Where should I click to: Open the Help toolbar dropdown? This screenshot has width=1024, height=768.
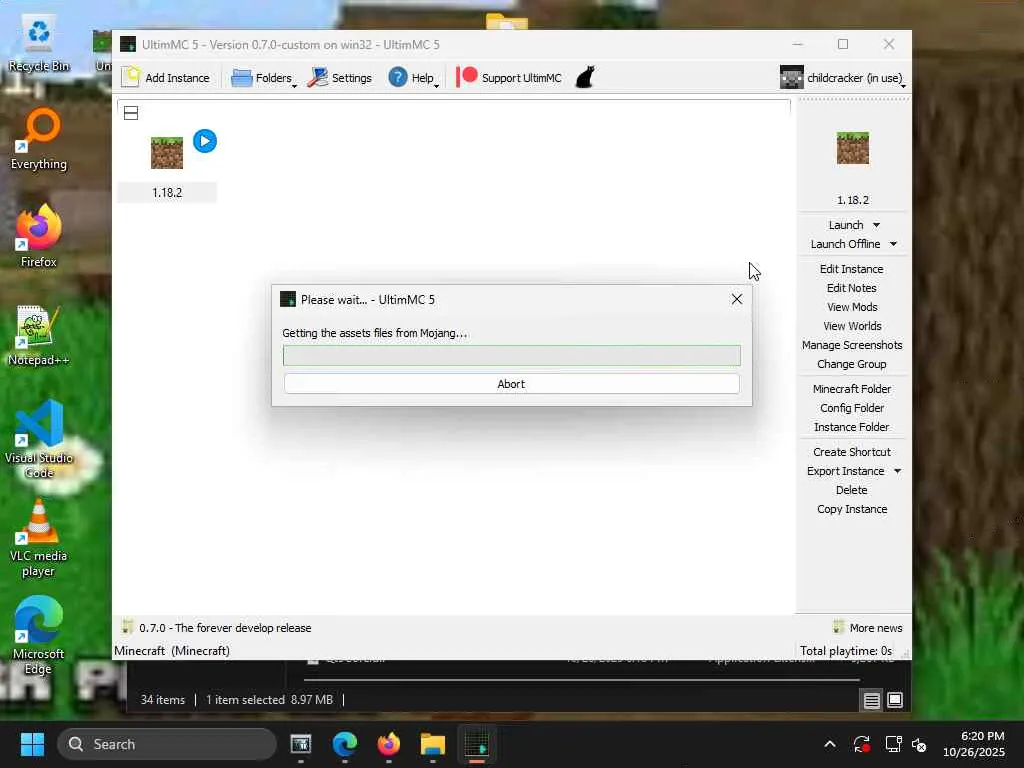click(x=413, y=78)
